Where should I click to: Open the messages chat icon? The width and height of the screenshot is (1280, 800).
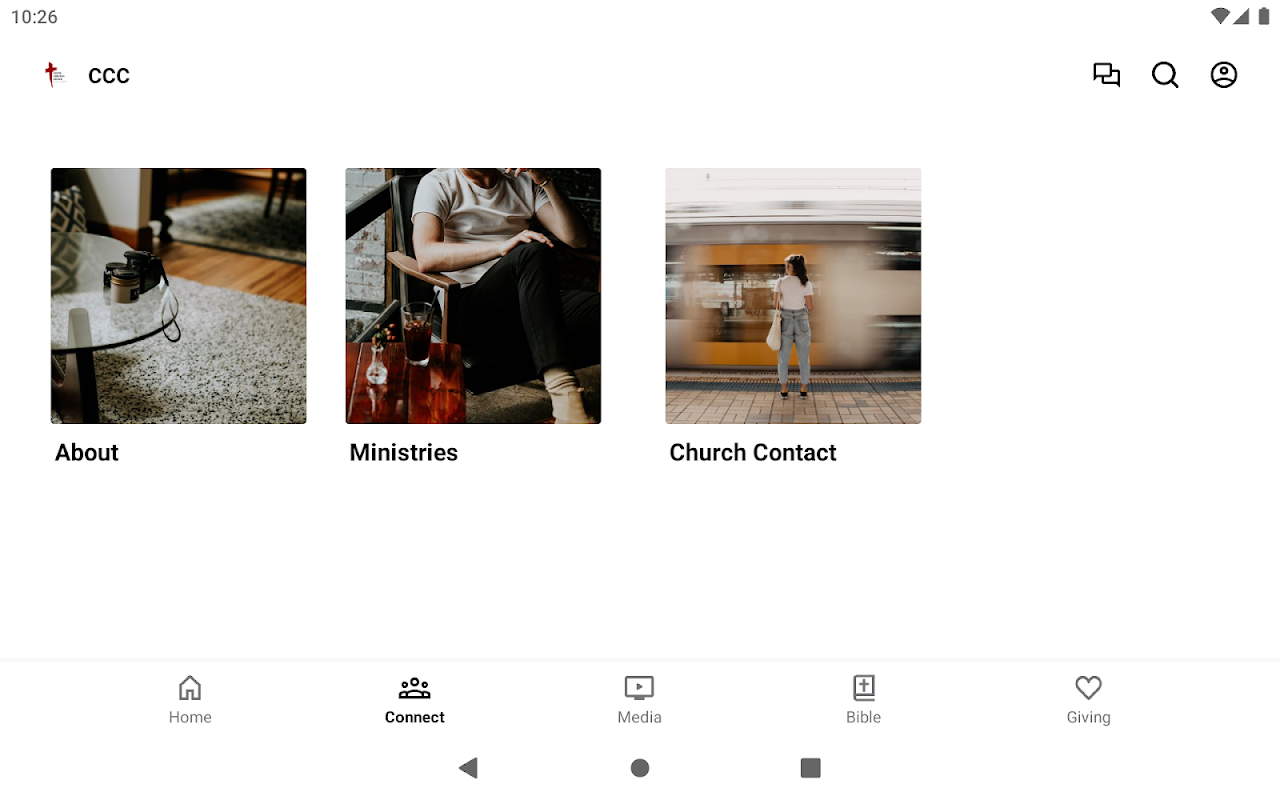1106,75
